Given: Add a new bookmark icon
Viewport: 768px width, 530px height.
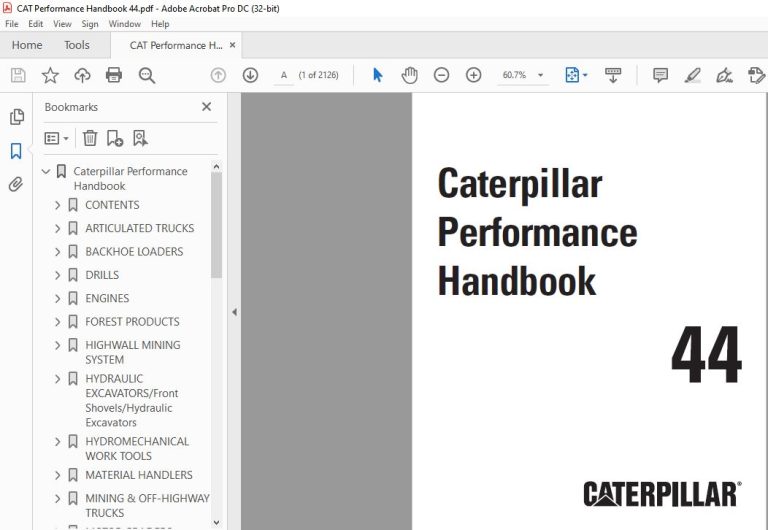Looking at the screenshot, I should (115, 138).
